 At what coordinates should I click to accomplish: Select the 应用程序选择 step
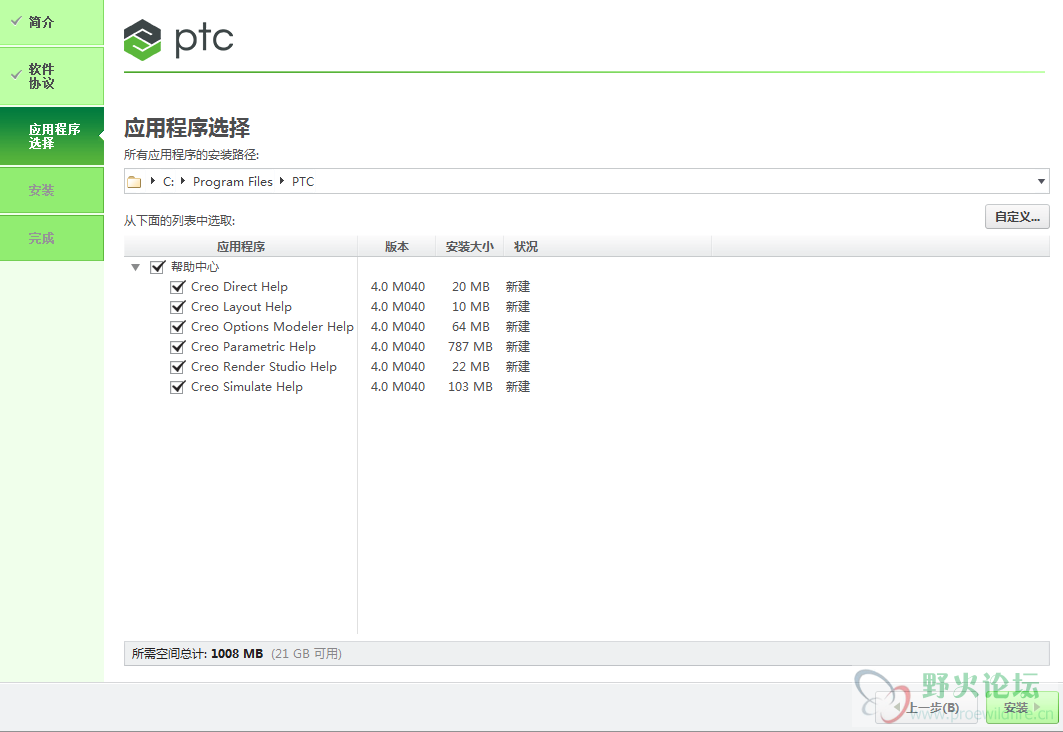52,136
